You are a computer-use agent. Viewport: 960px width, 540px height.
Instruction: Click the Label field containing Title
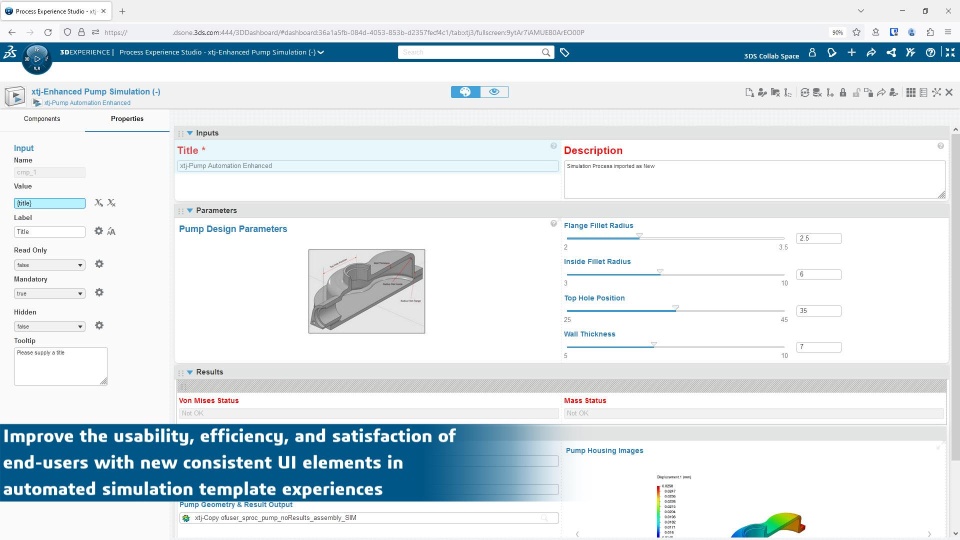tap(50, 231)
